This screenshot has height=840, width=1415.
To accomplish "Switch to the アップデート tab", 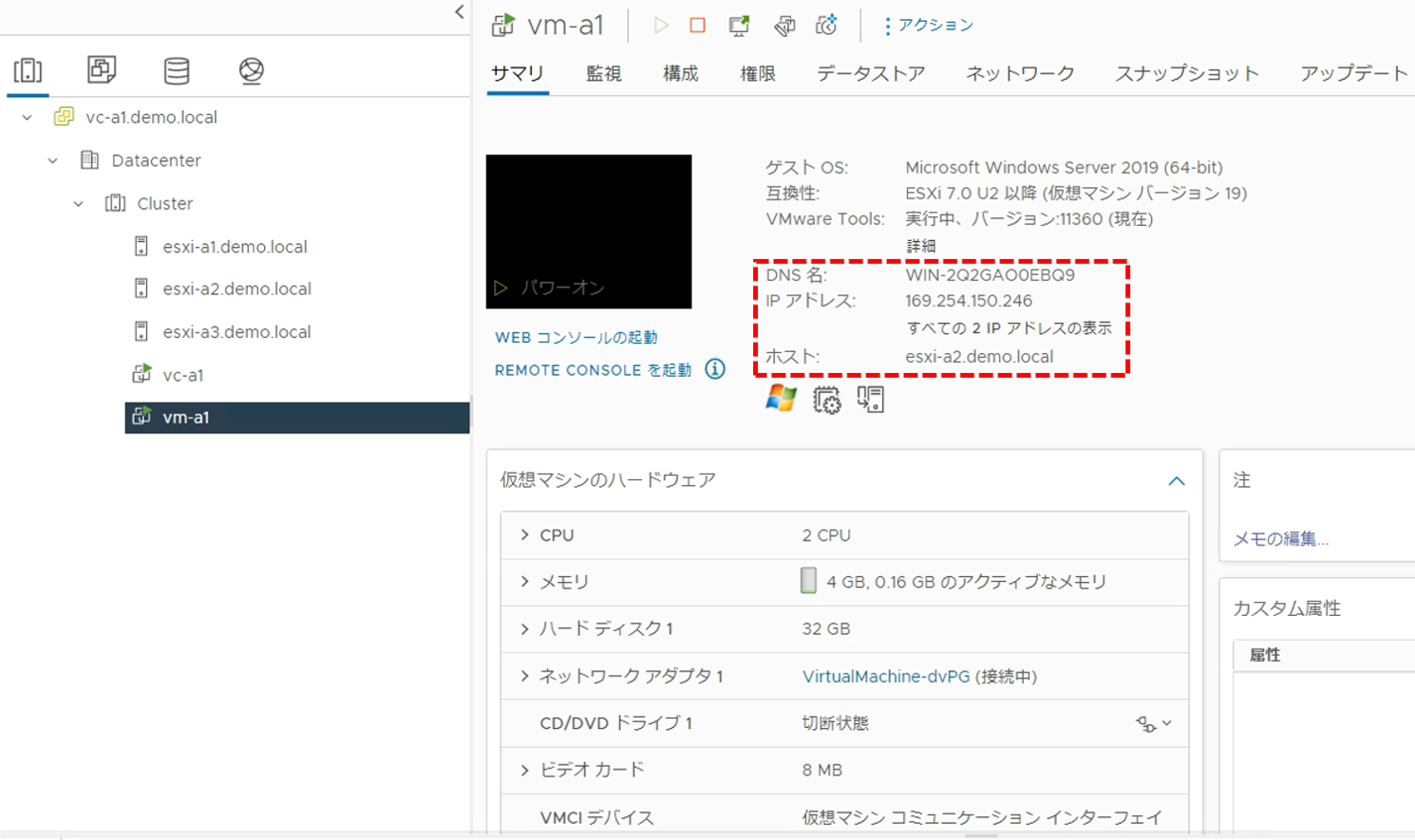I will pyautogui.click(x=1354, y=74).
